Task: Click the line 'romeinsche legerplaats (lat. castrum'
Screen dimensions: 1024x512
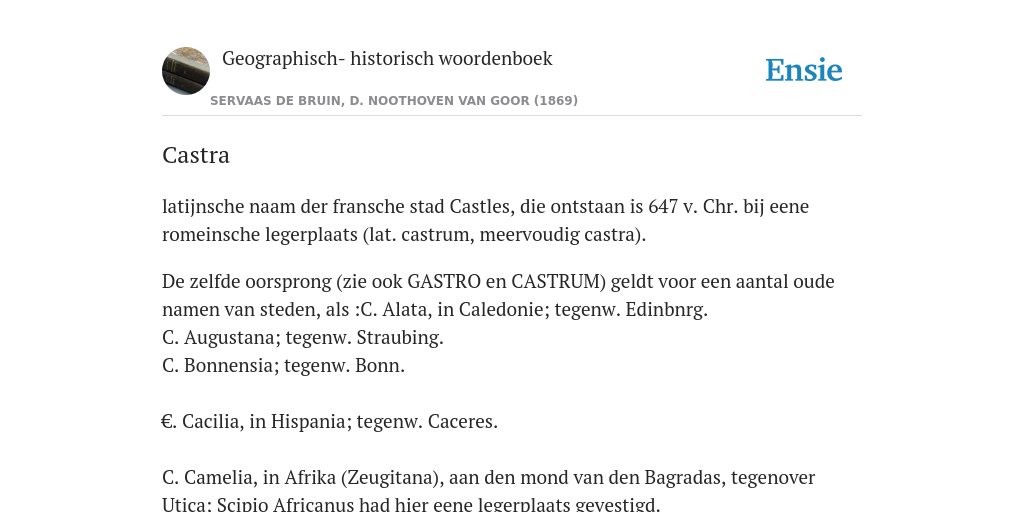Action: [404, 234]
